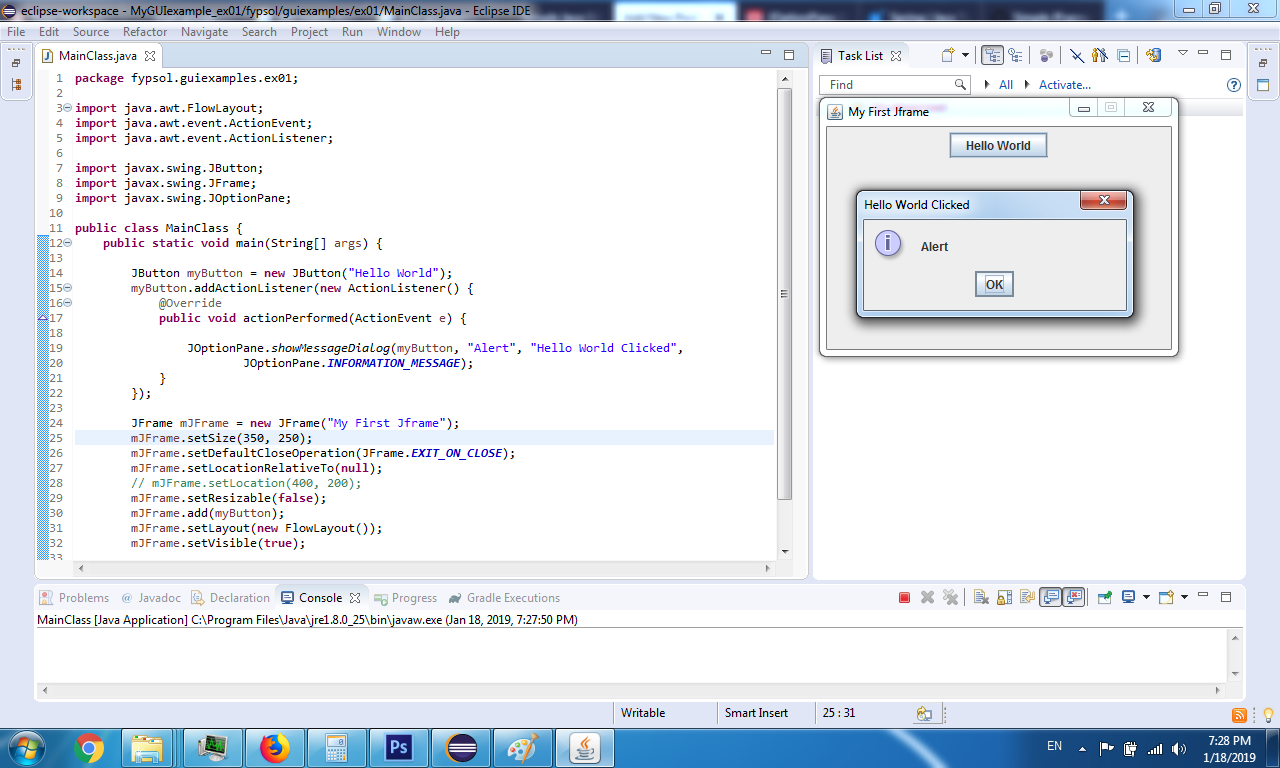
Task: Toggle Show Console When Standard Out Changes
Action: [x=1049, y=597]
